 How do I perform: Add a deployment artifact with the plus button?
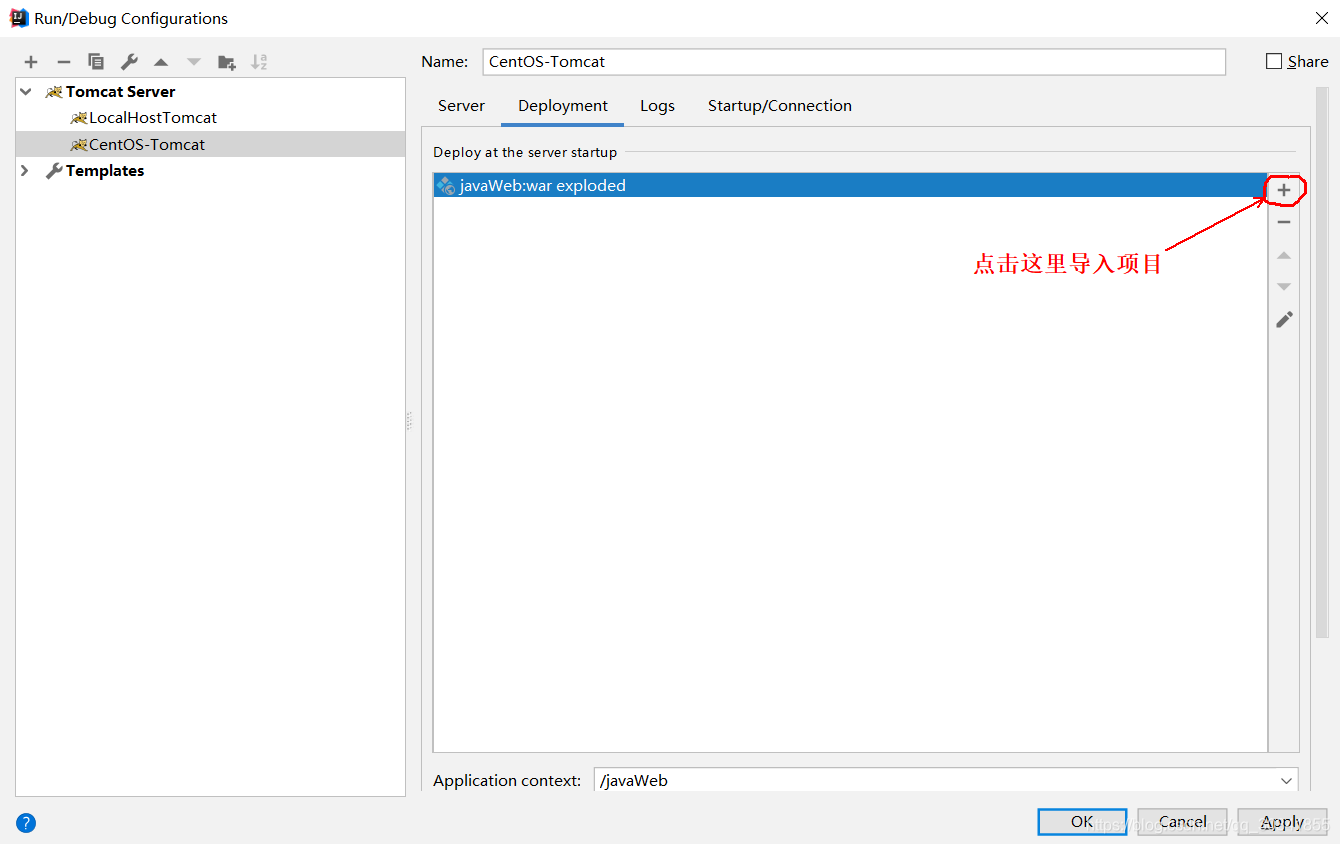[1284, 190]
